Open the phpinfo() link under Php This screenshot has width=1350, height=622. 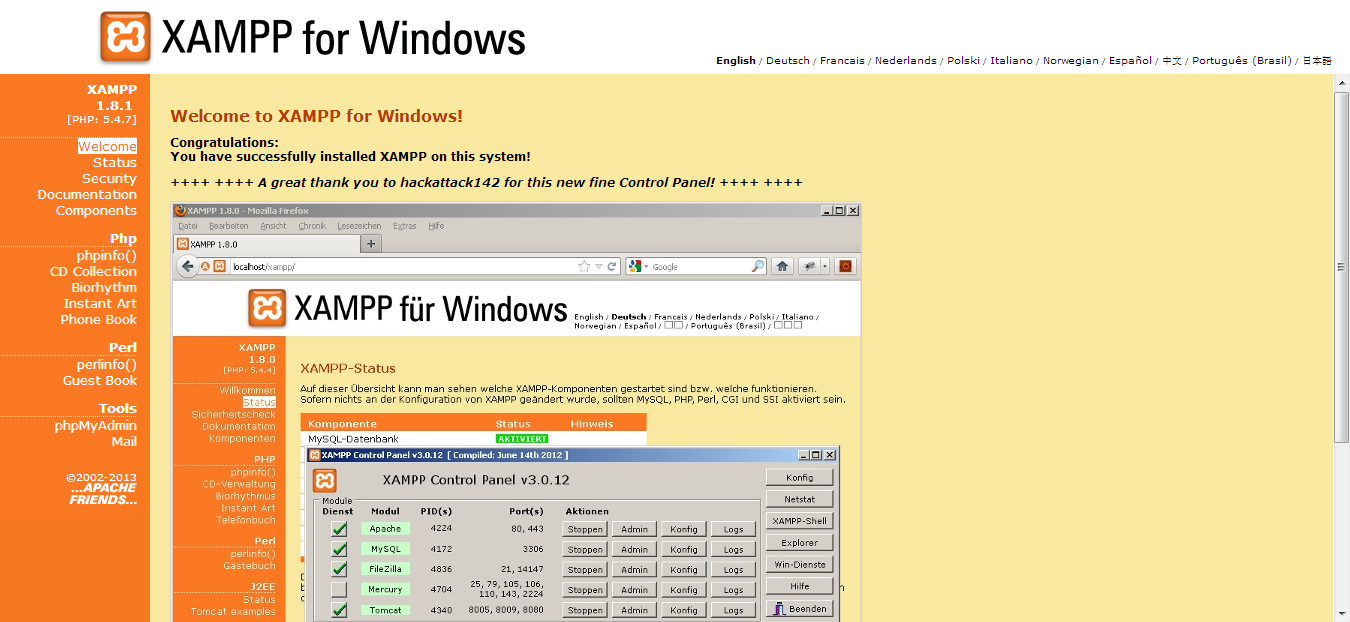pyautogui.click(x=106, y=255)
